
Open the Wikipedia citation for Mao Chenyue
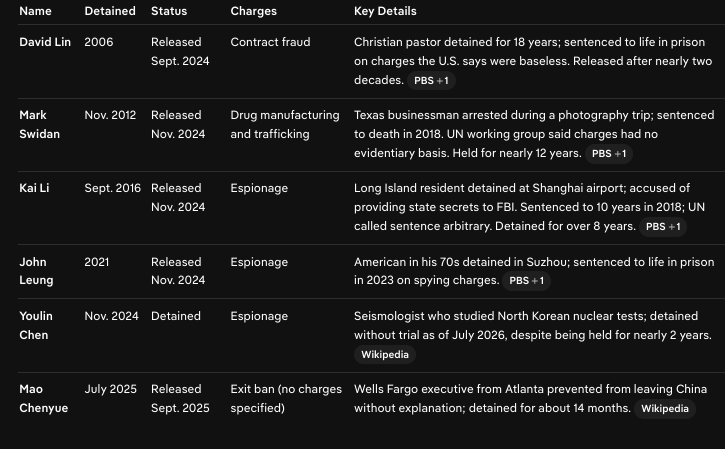point(664,409)
